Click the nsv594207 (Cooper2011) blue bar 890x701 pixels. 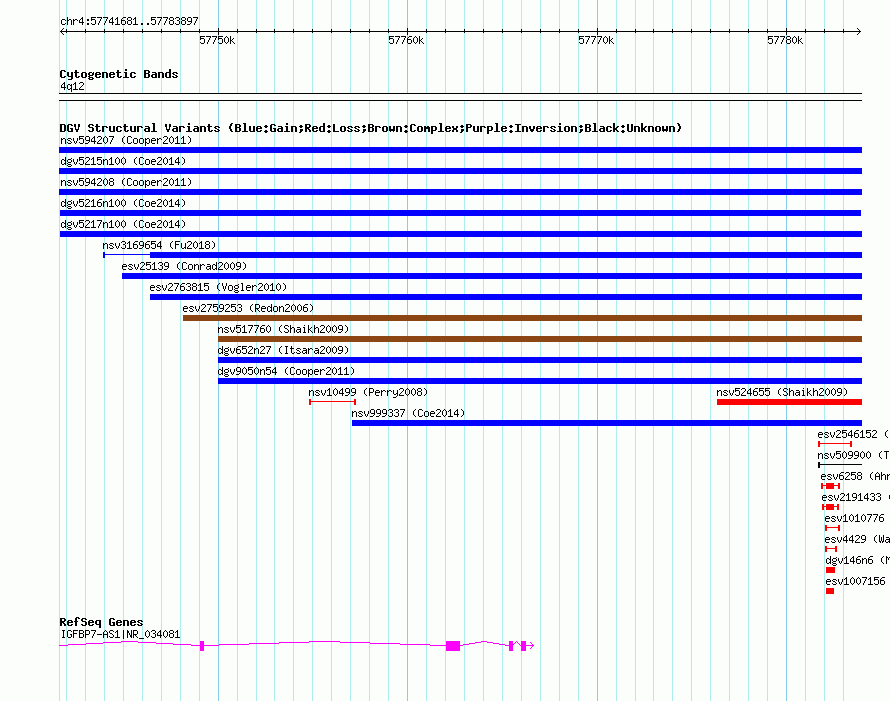460,150
